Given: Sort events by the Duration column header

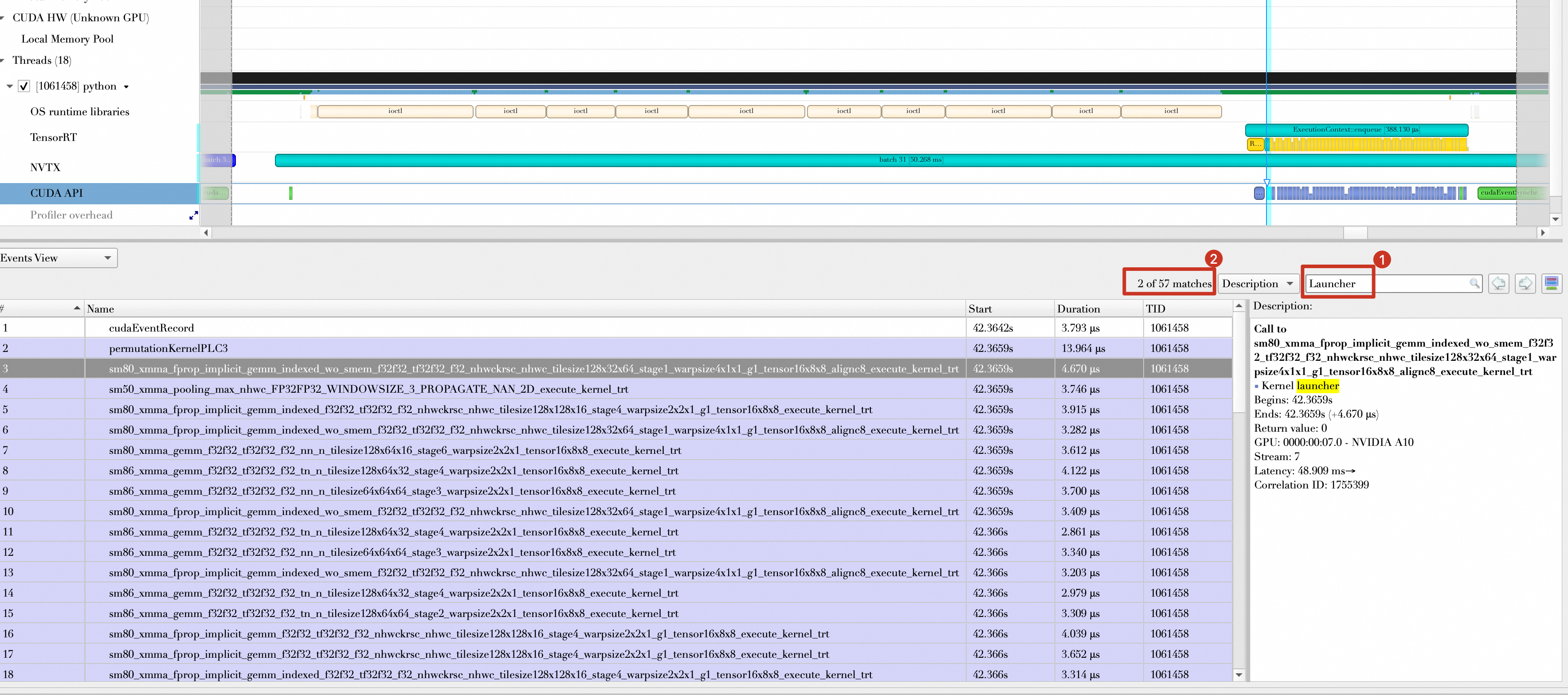Looking at the screenshot, I should pyautogui.click(x=1078, y=308).
